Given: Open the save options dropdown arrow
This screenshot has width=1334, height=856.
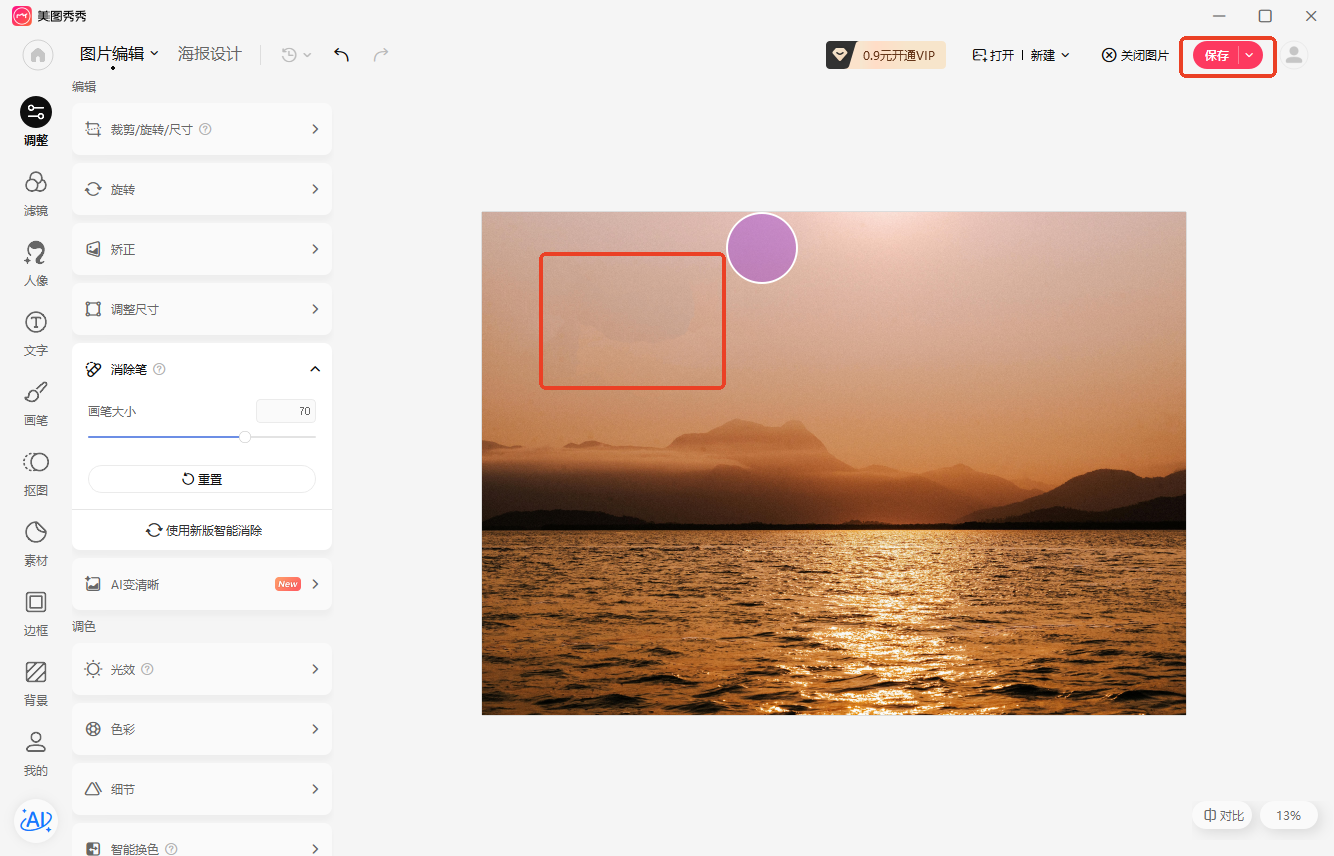Looking at the screenshot, I should pos(1250,56).
